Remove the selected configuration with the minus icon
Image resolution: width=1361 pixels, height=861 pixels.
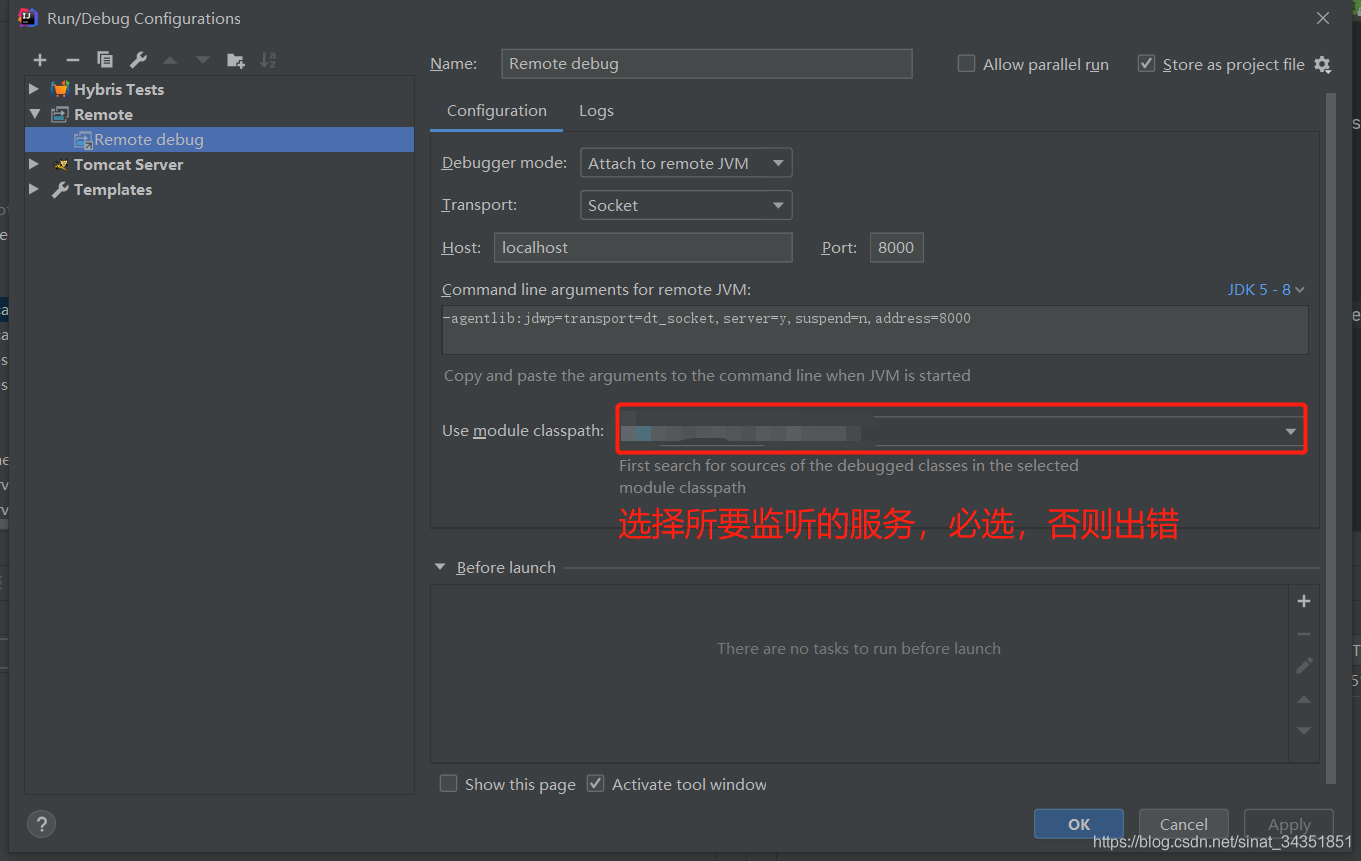click(72, 60)
